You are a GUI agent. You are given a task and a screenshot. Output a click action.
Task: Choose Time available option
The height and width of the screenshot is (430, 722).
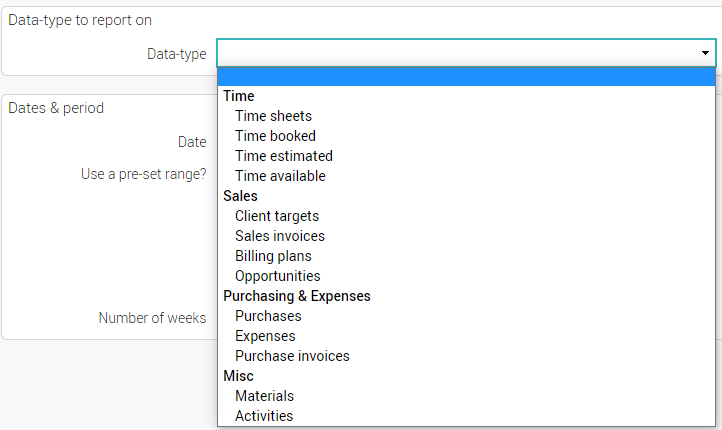(280, 176)
